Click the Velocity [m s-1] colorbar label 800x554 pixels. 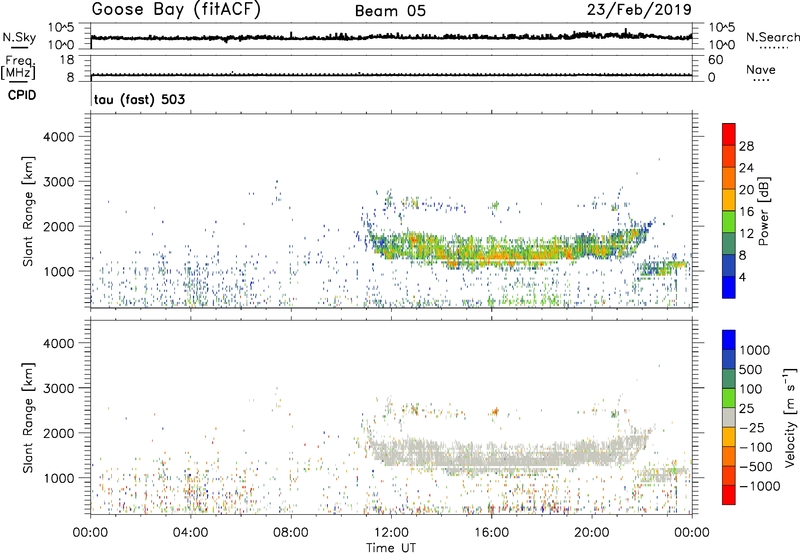[x=790, y=417]
